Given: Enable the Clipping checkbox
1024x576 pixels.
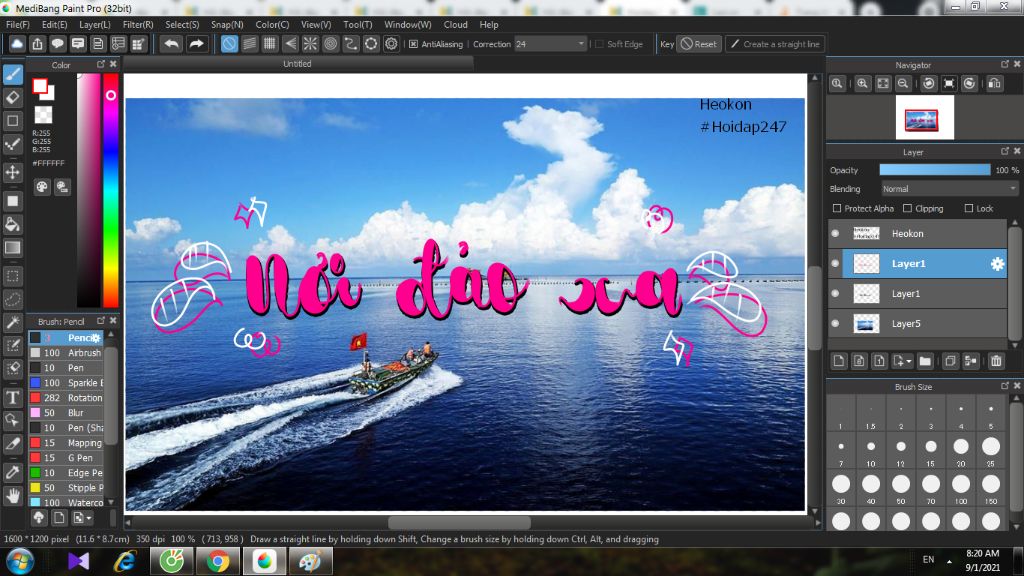Looking at the screenshot, I should click(907, 208).
